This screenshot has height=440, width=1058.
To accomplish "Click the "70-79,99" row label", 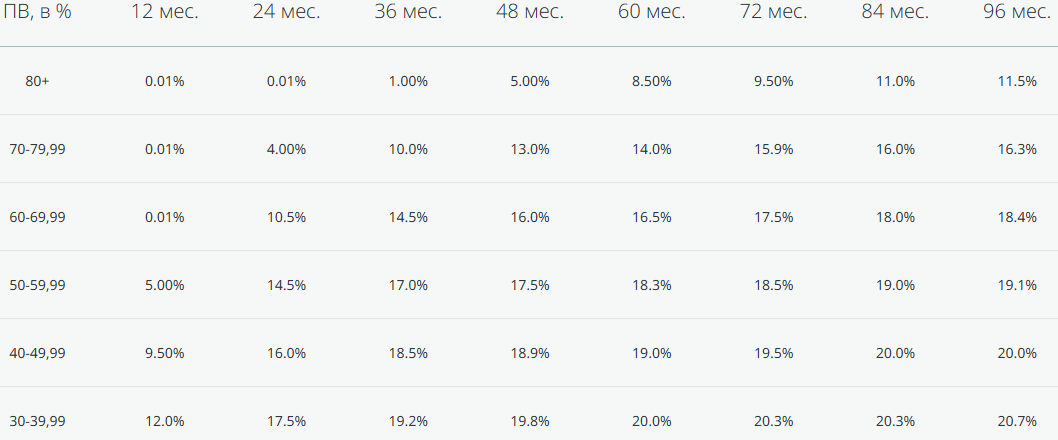I will pos(38,149).
